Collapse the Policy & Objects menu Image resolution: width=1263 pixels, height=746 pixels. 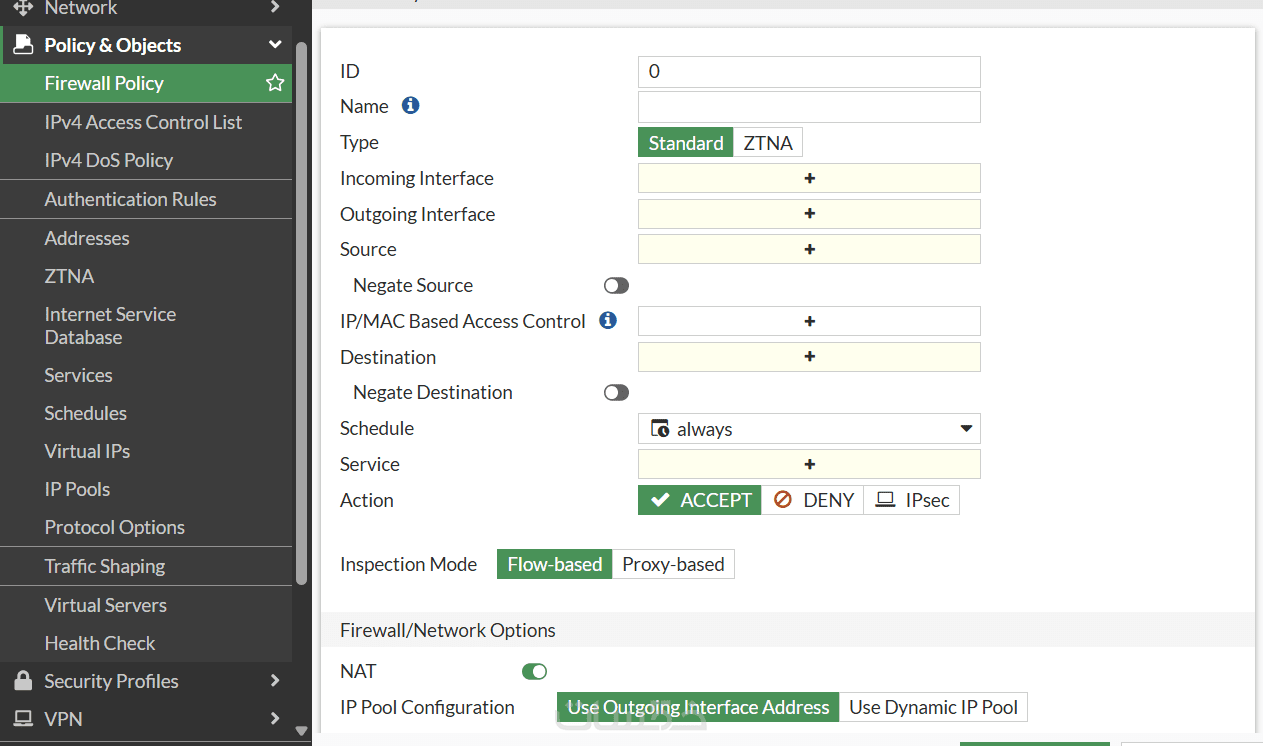275,45
